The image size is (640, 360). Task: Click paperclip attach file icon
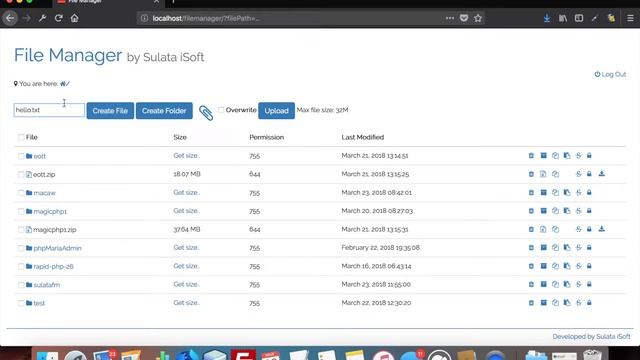[206, 113]
